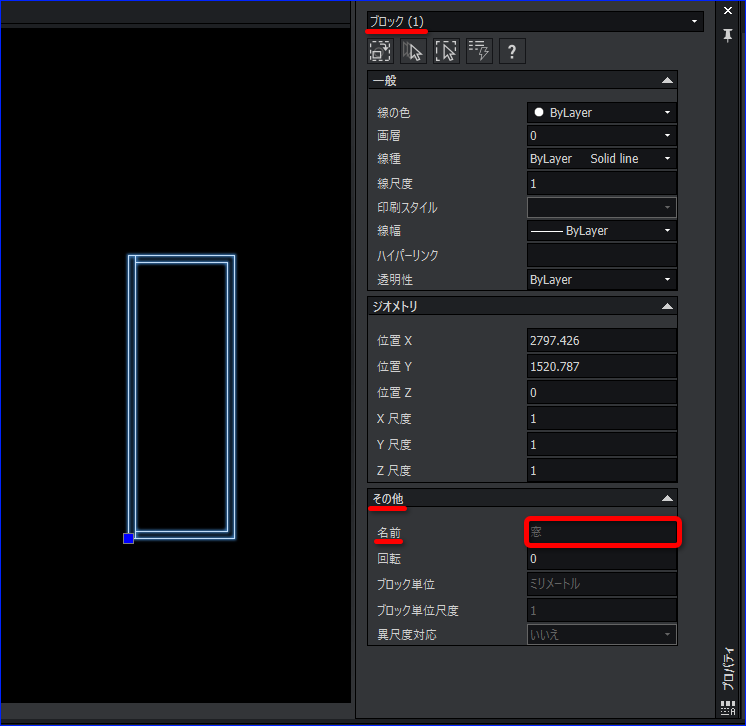Click the select objects arrow icon

click(413, 51)
